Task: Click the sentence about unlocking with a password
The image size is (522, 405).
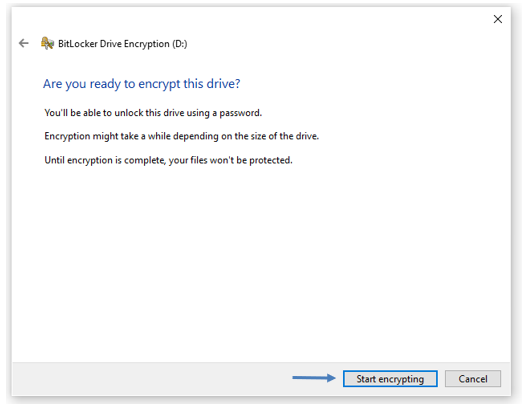Action: pos(153,113)
